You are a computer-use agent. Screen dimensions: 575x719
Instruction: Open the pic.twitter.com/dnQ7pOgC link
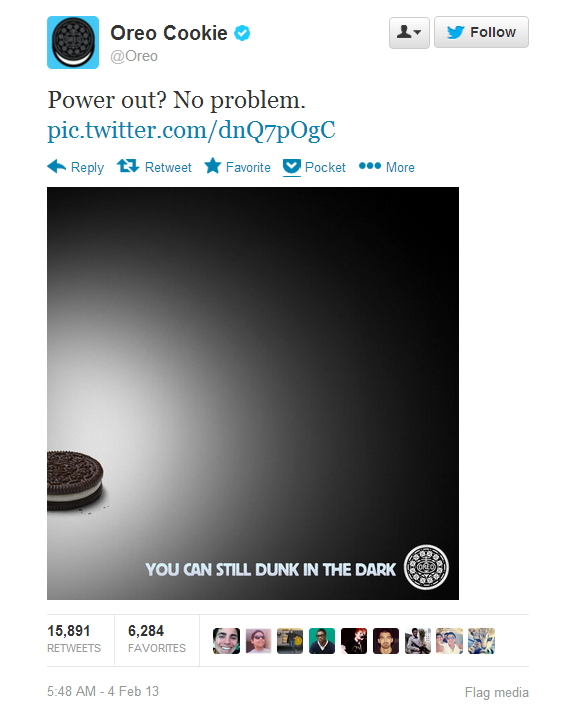[x=191, y=130]
